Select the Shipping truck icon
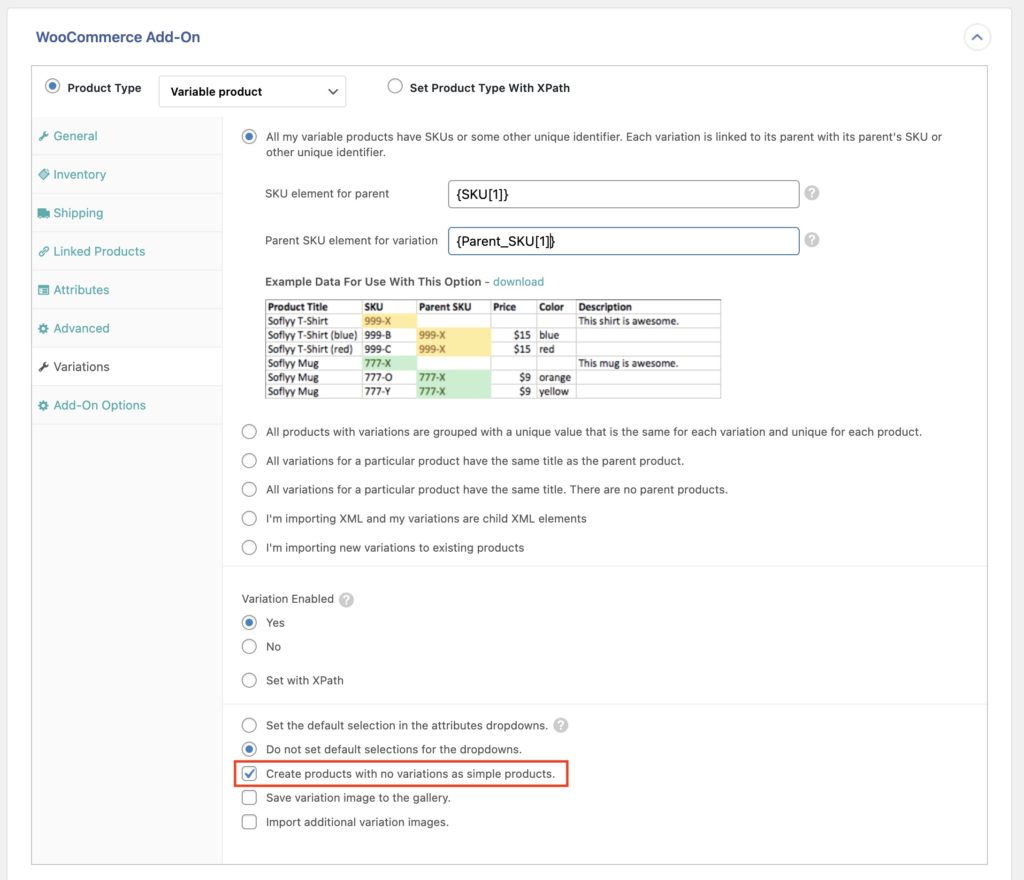 [43, 213]
